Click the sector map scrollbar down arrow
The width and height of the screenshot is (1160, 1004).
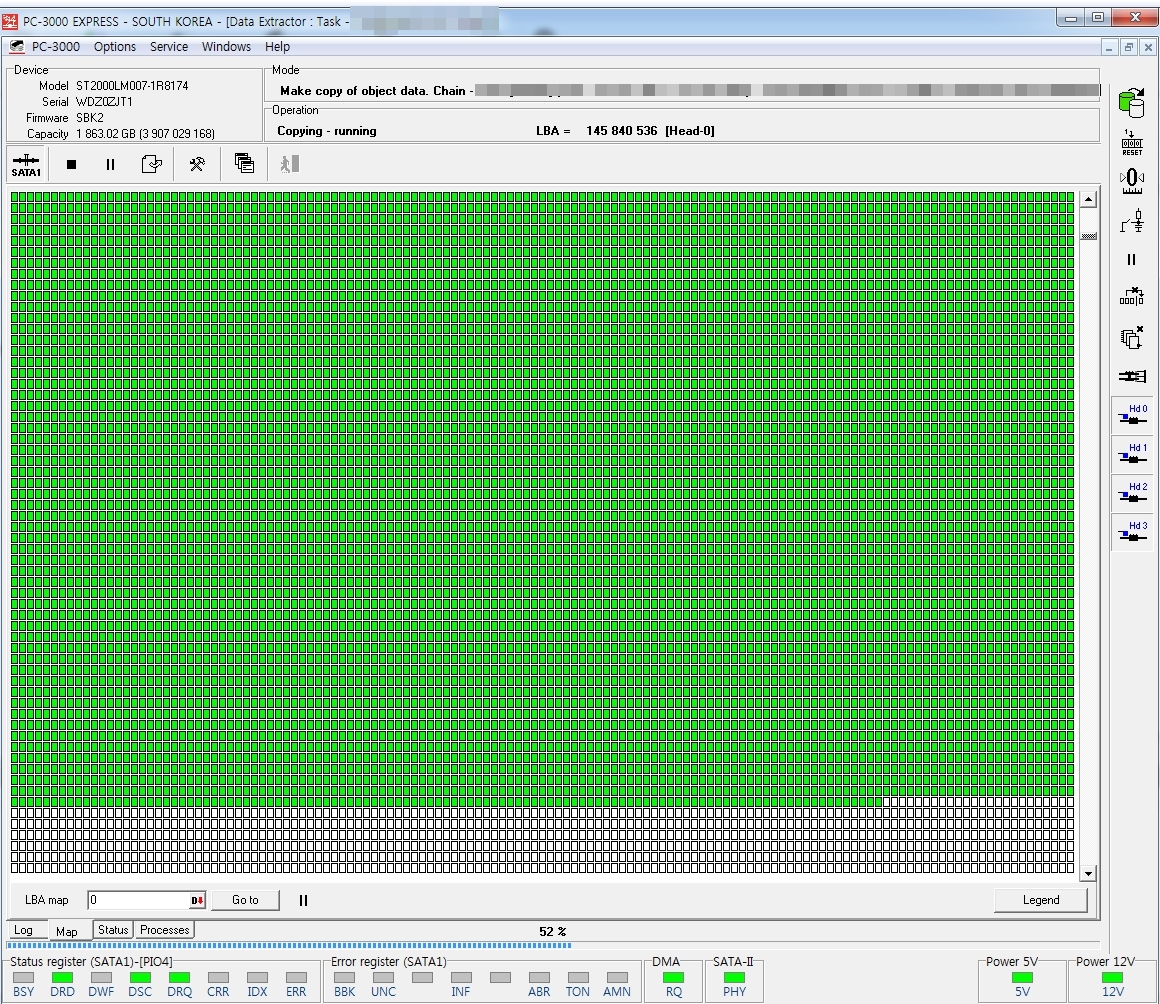coord(1089,873)
